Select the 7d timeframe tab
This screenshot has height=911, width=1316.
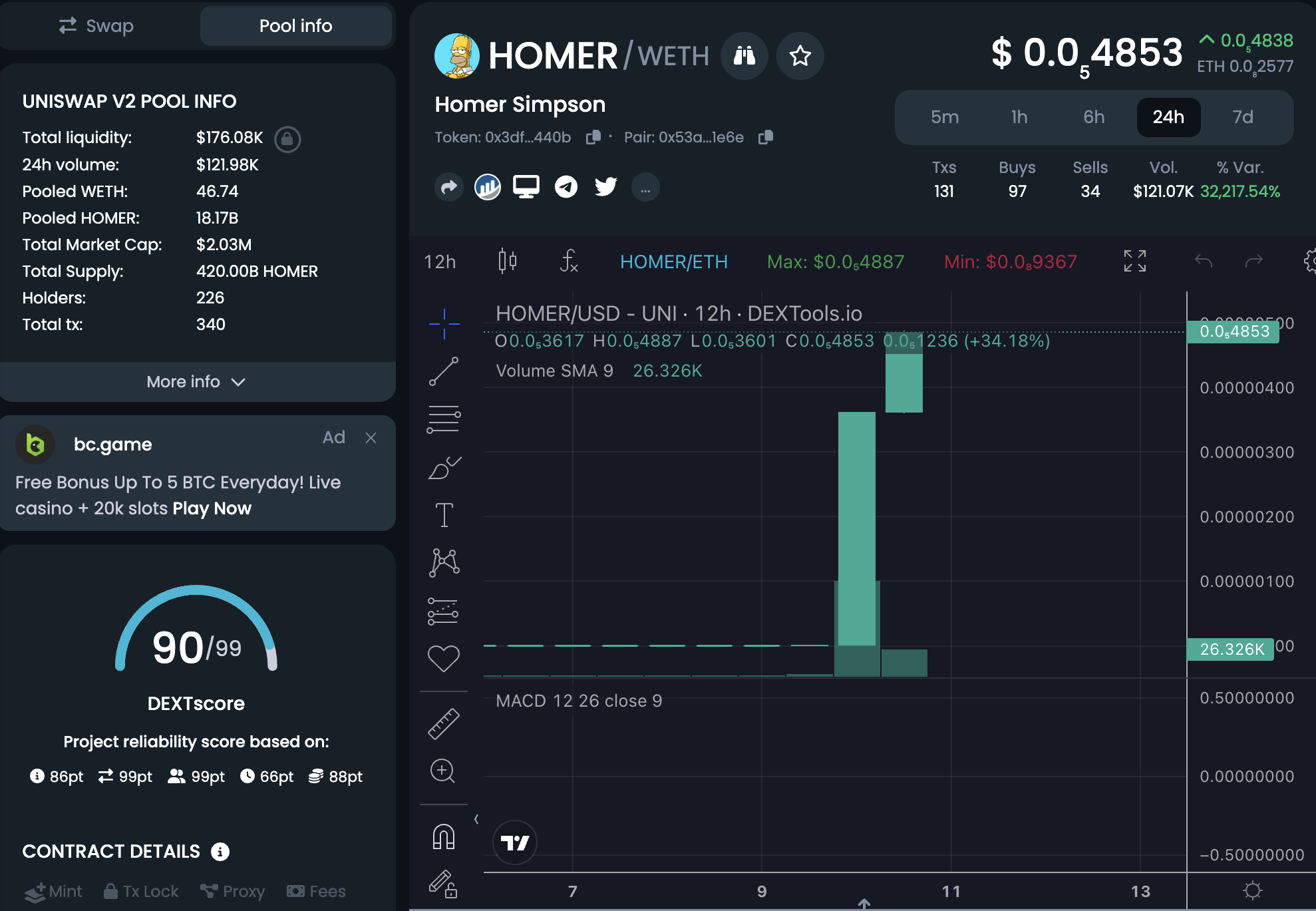1242,117
